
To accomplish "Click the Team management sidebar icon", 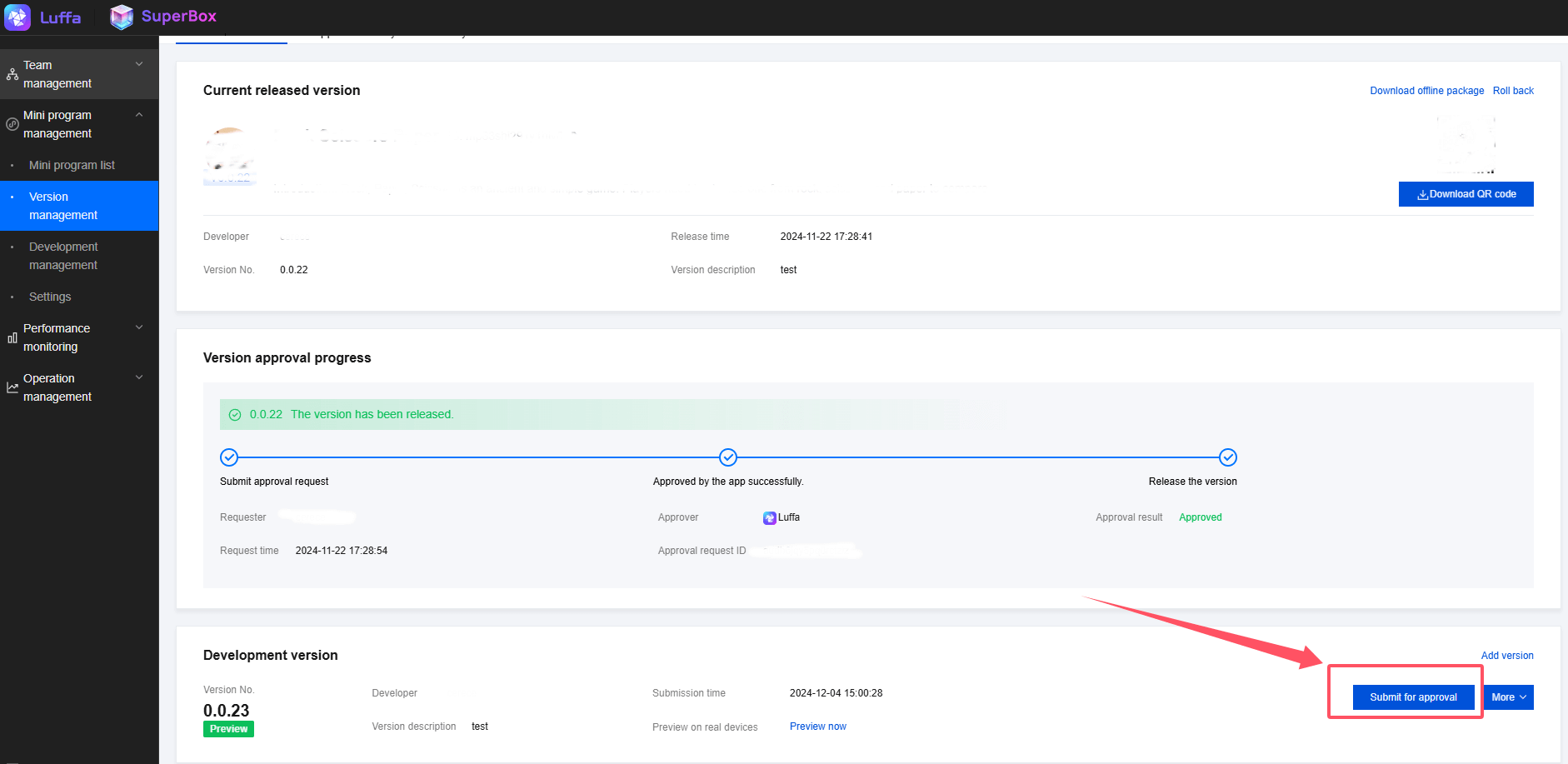I will [x=12, y=74].
